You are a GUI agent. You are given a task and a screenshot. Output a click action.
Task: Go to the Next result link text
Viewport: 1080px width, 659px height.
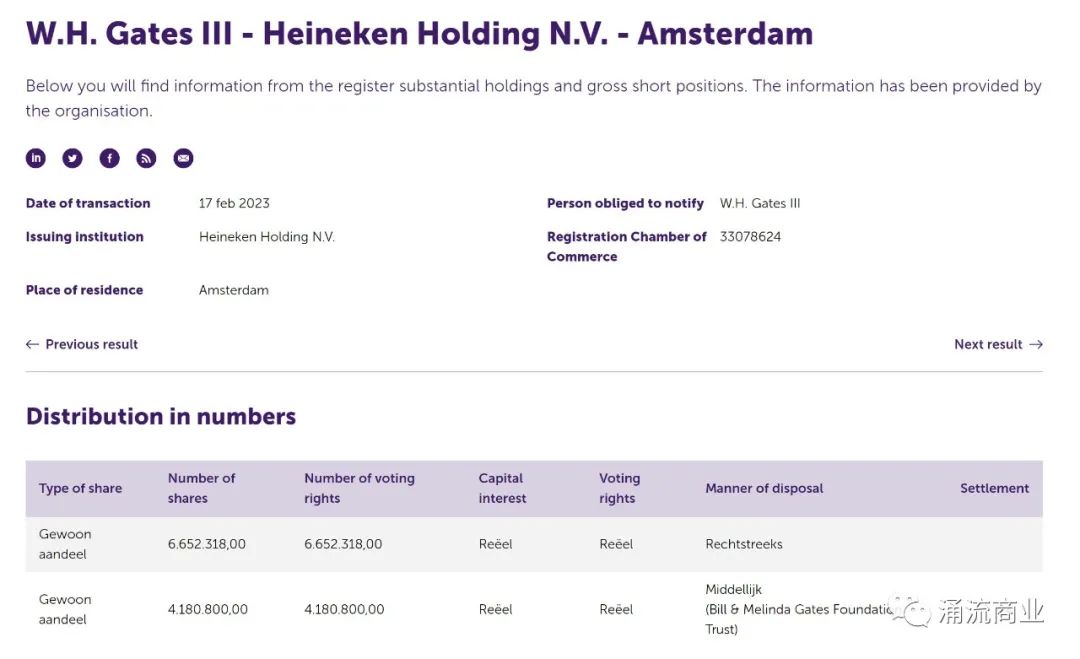[x=988, y=344]
